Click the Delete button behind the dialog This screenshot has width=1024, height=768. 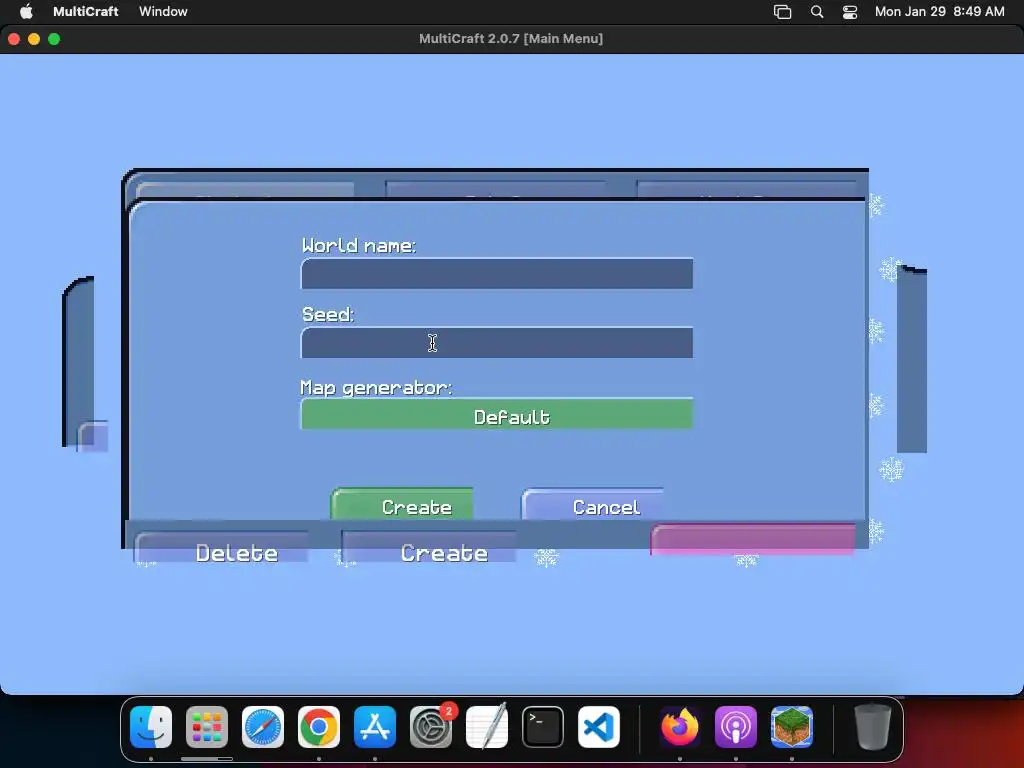[222, 547]
